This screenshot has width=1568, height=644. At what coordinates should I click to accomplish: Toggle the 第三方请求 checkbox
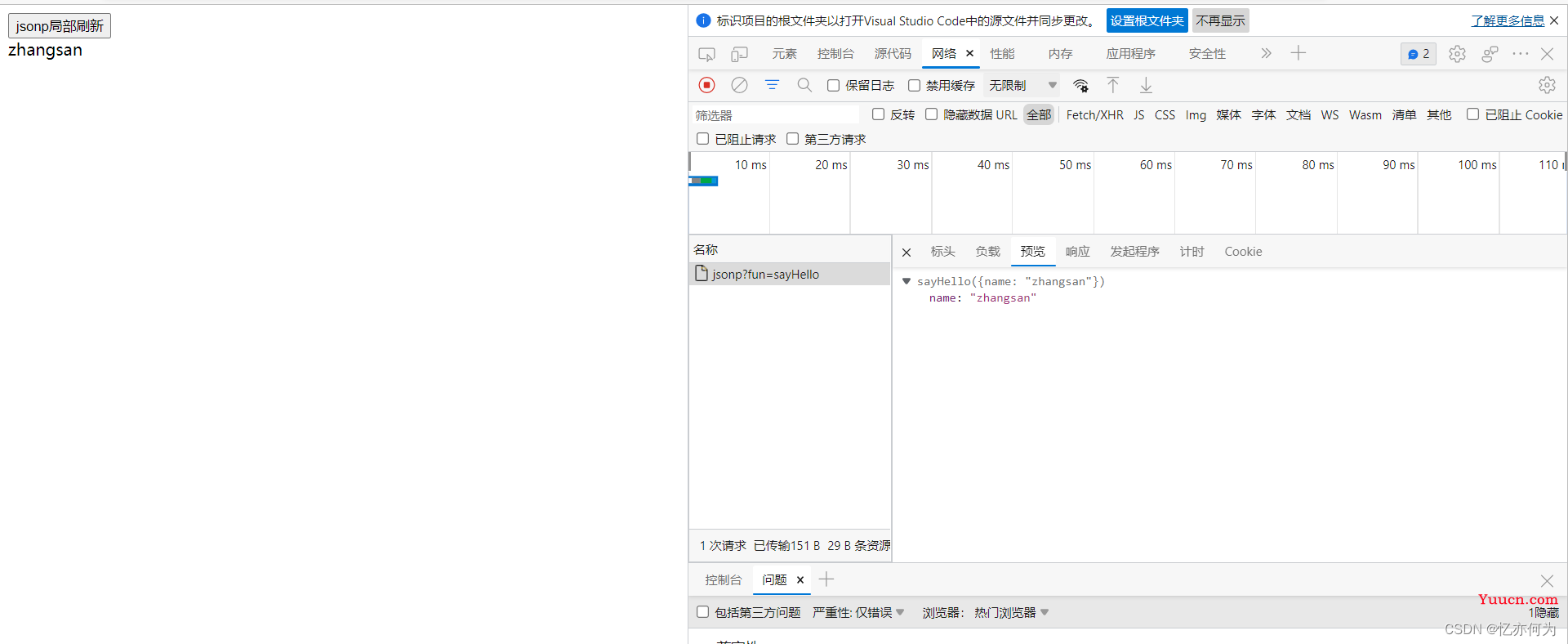pyautogui.click(x=792, y=139)
